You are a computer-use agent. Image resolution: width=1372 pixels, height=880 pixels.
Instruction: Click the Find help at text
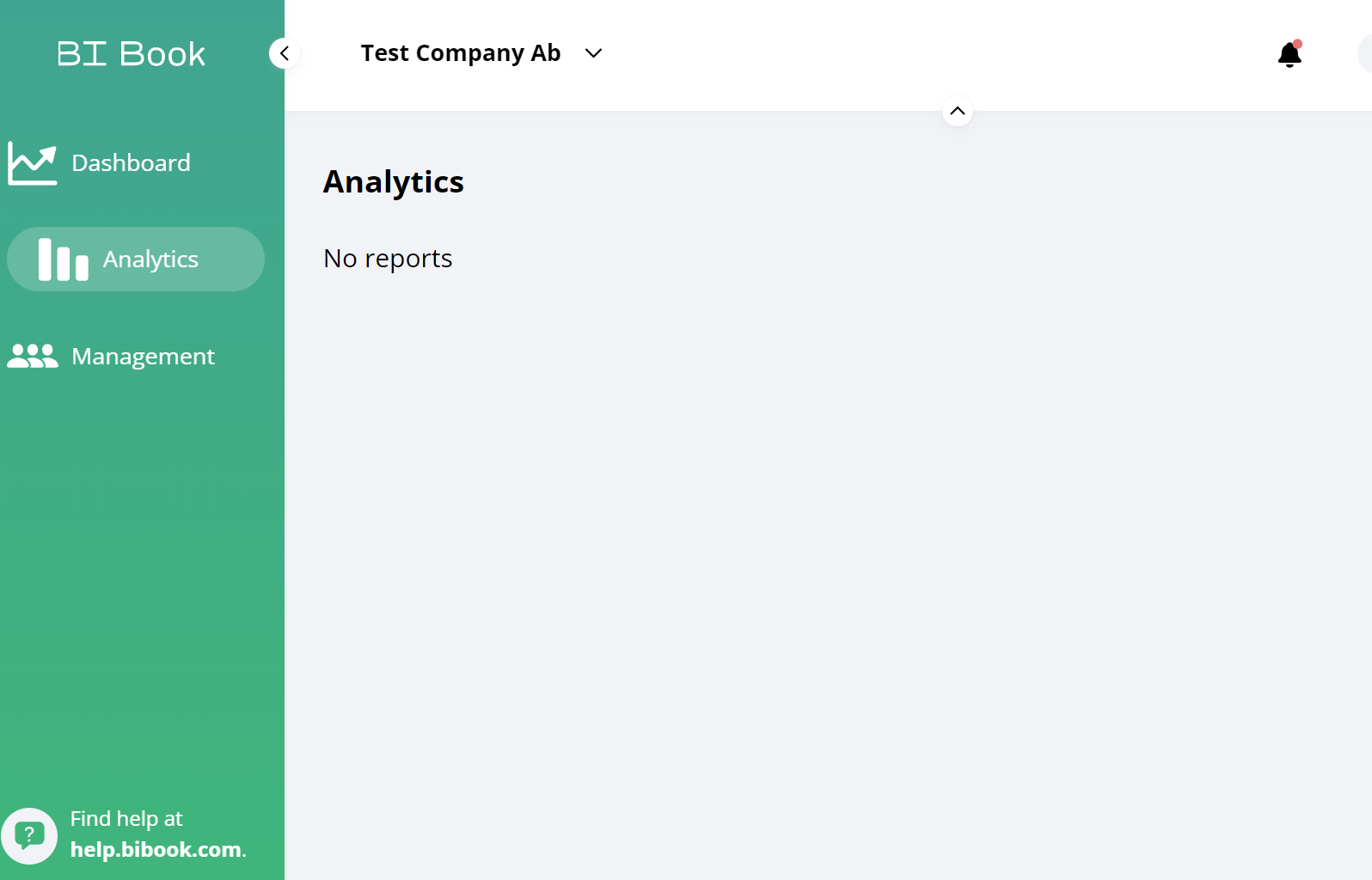pos(126,819)
